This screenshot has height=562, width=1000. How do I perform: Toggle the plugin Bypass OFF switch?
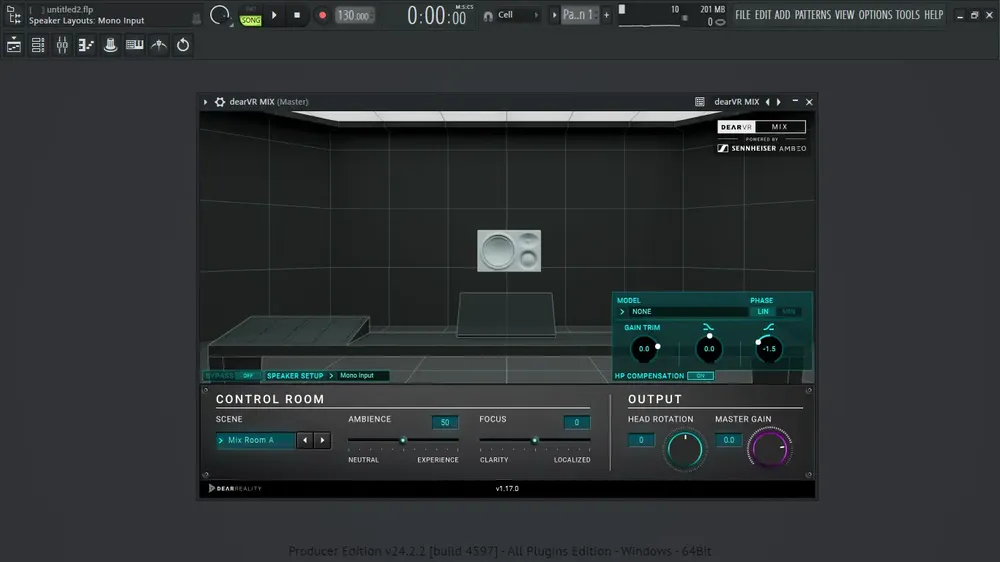[x=248, y=376]
